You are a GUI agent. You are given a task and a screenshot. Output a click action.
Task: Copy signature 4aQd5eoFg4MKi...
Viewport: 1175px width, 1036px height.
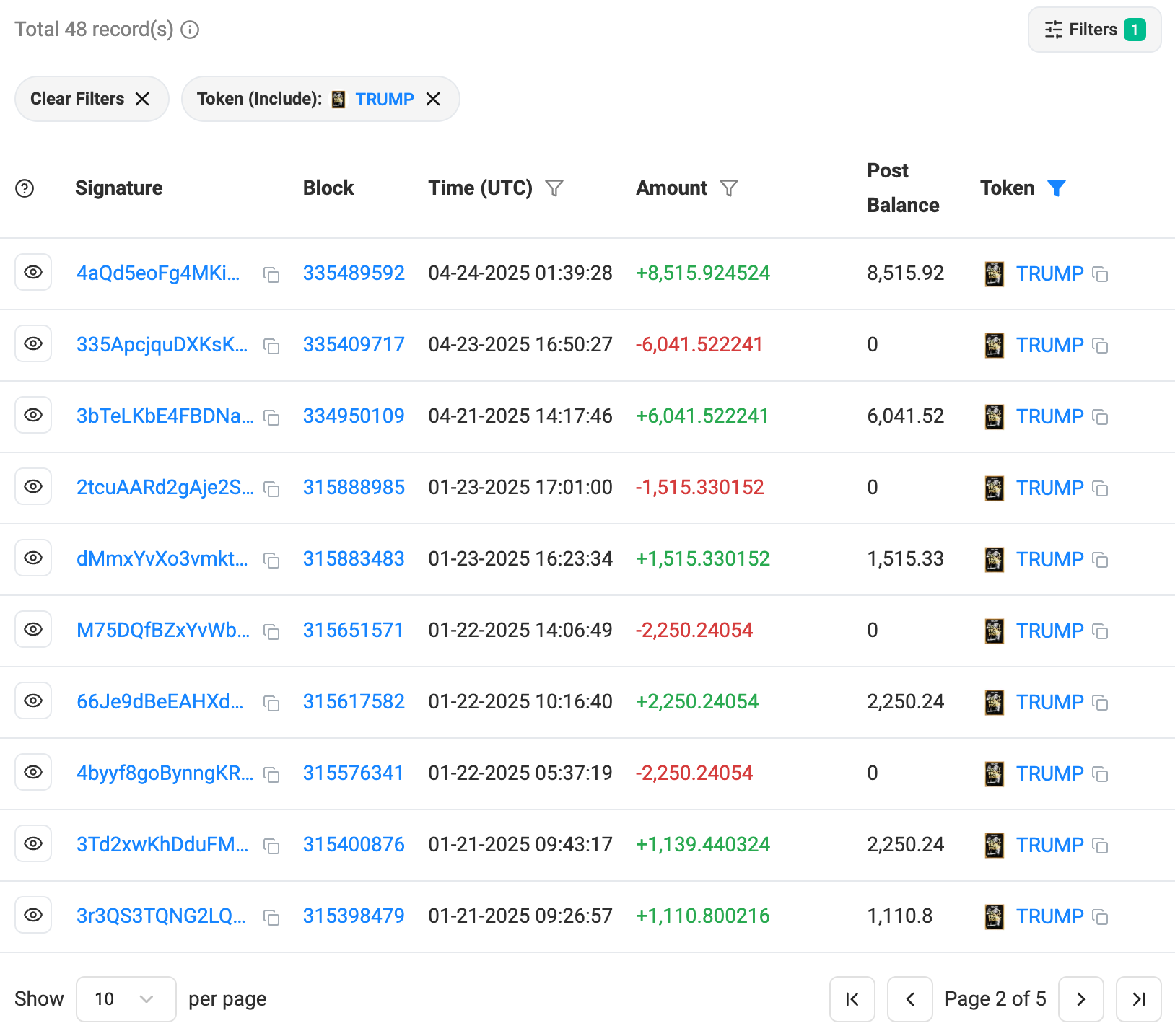pos(271,275)
